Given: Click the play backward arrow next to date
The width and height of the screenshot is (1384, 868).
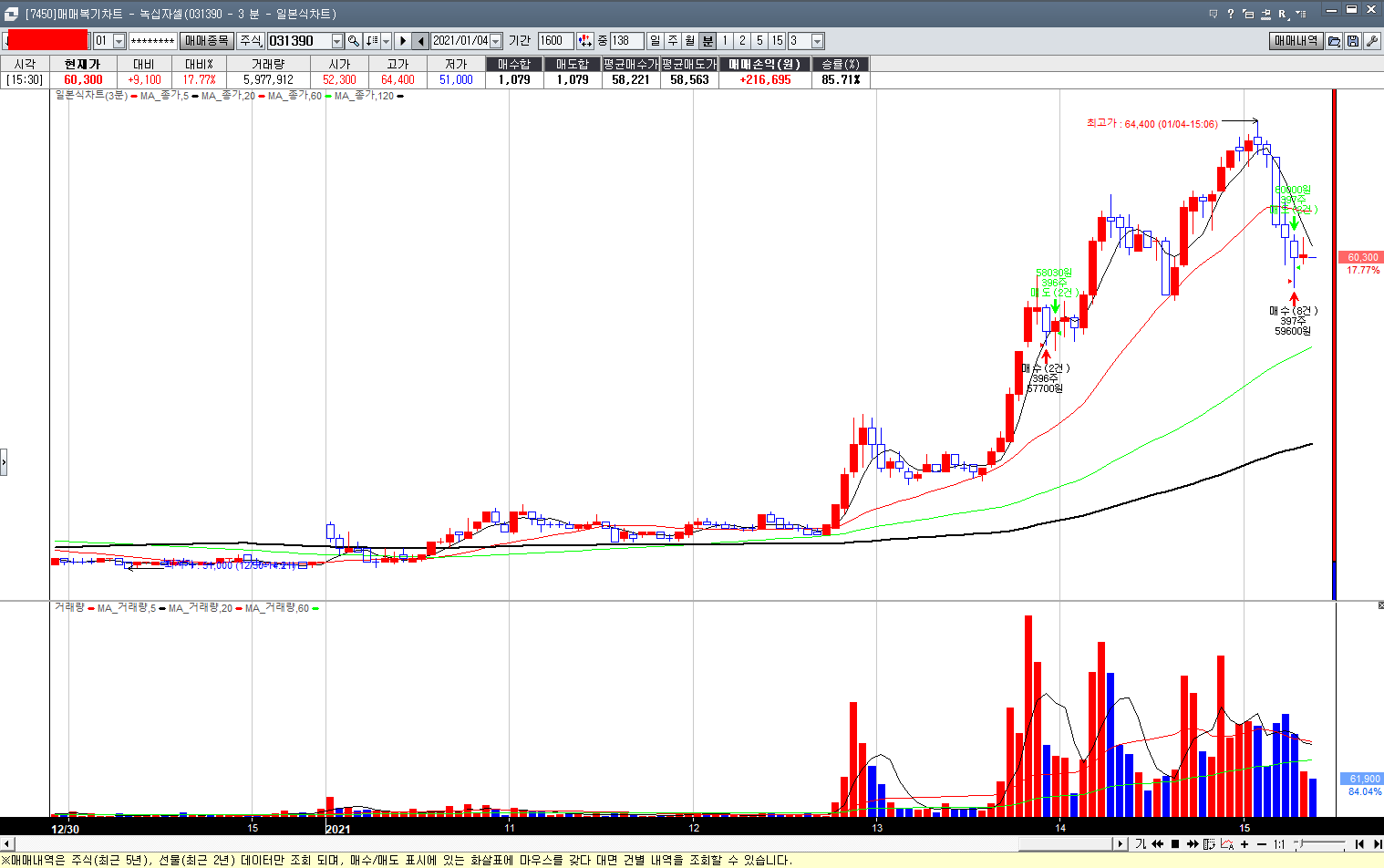Looking at the screenshot, I should point(420,41).
